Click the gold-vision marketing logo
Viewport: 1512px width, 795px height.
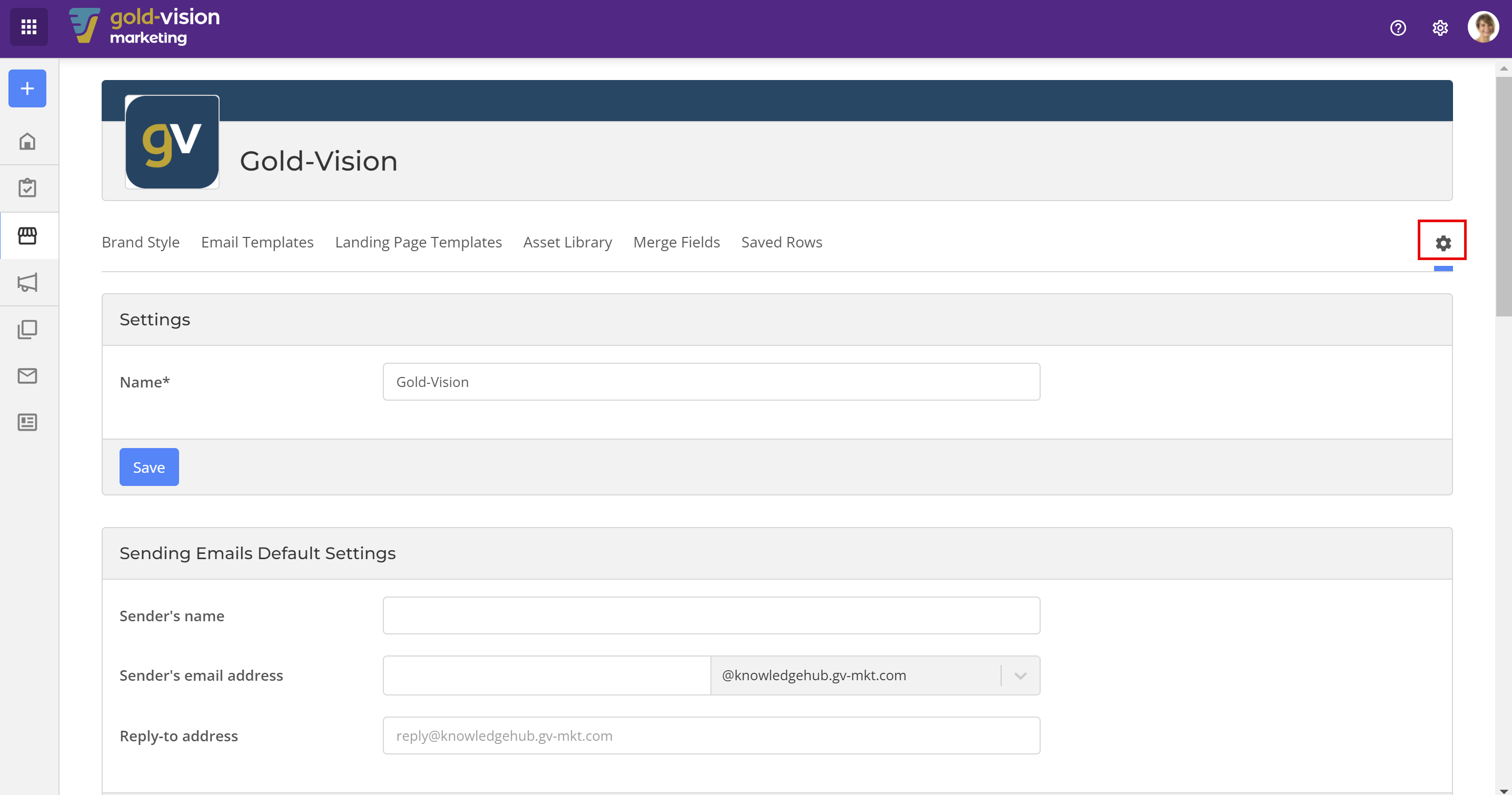144,27
